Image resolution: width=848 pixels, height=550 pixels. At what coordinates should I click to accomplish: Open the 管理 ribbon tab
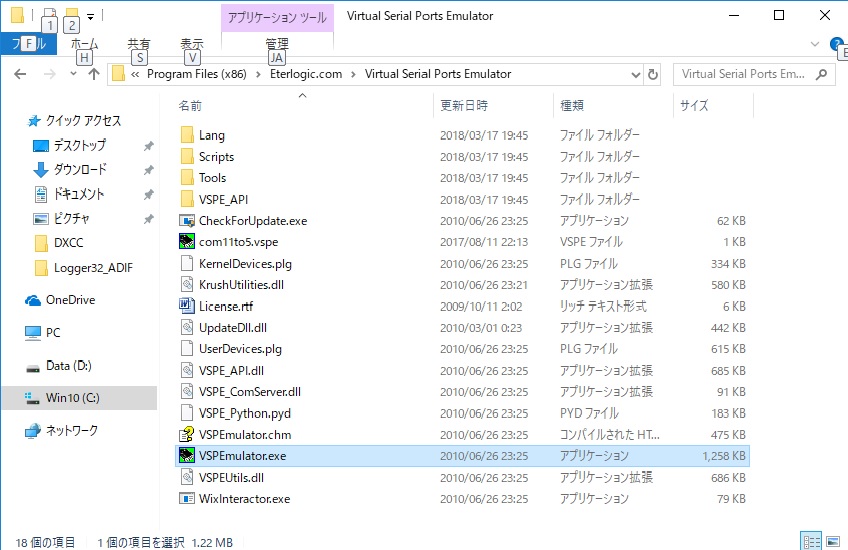click(x=277, y=44)
